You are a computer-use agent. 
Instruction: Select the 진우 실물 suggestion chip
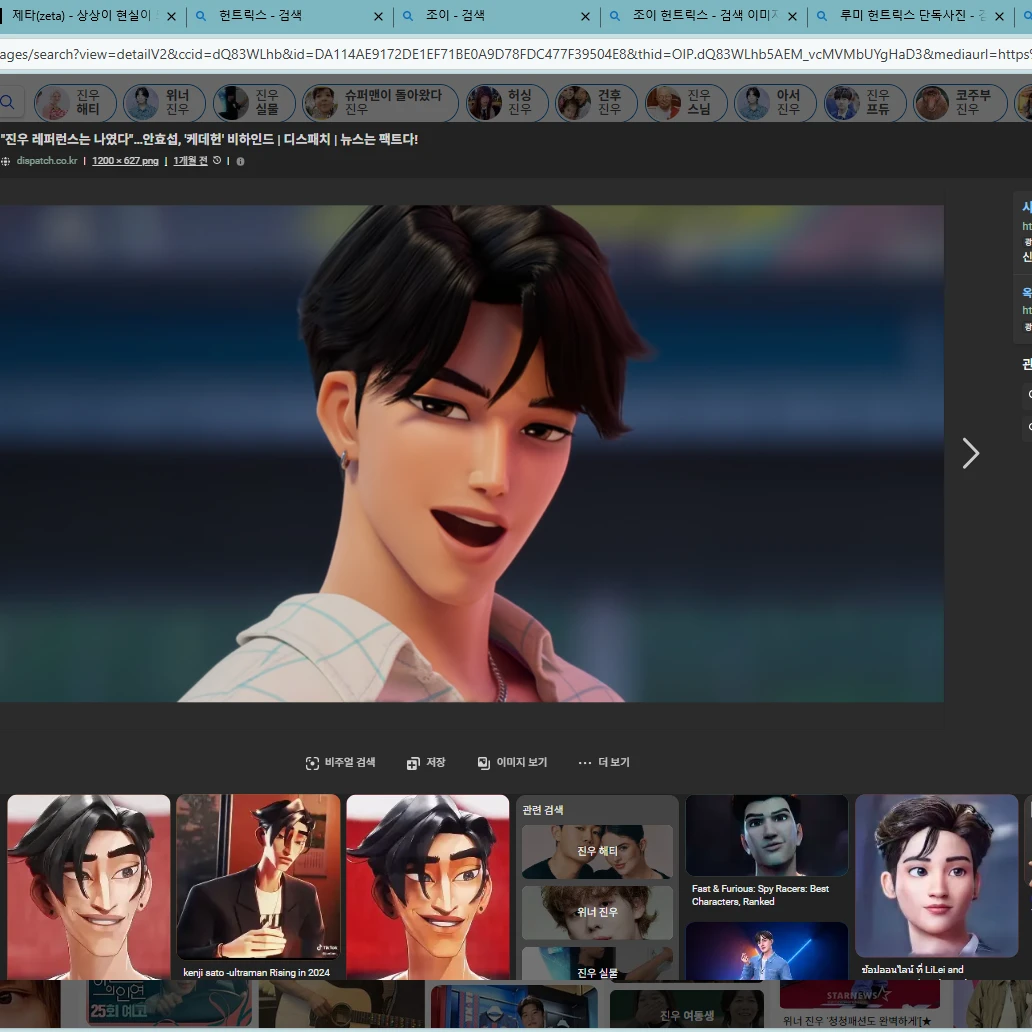pyautogui.click(x=254, y=103)
